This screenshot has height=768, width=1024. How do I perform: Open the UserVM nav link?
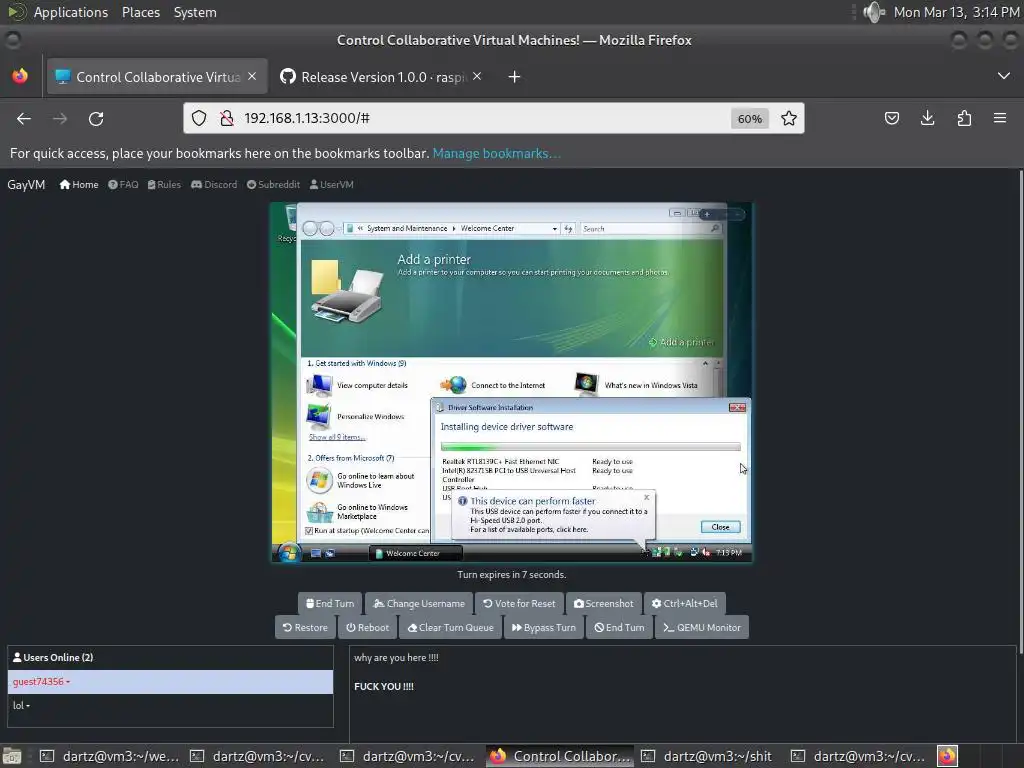pos(332,185)
